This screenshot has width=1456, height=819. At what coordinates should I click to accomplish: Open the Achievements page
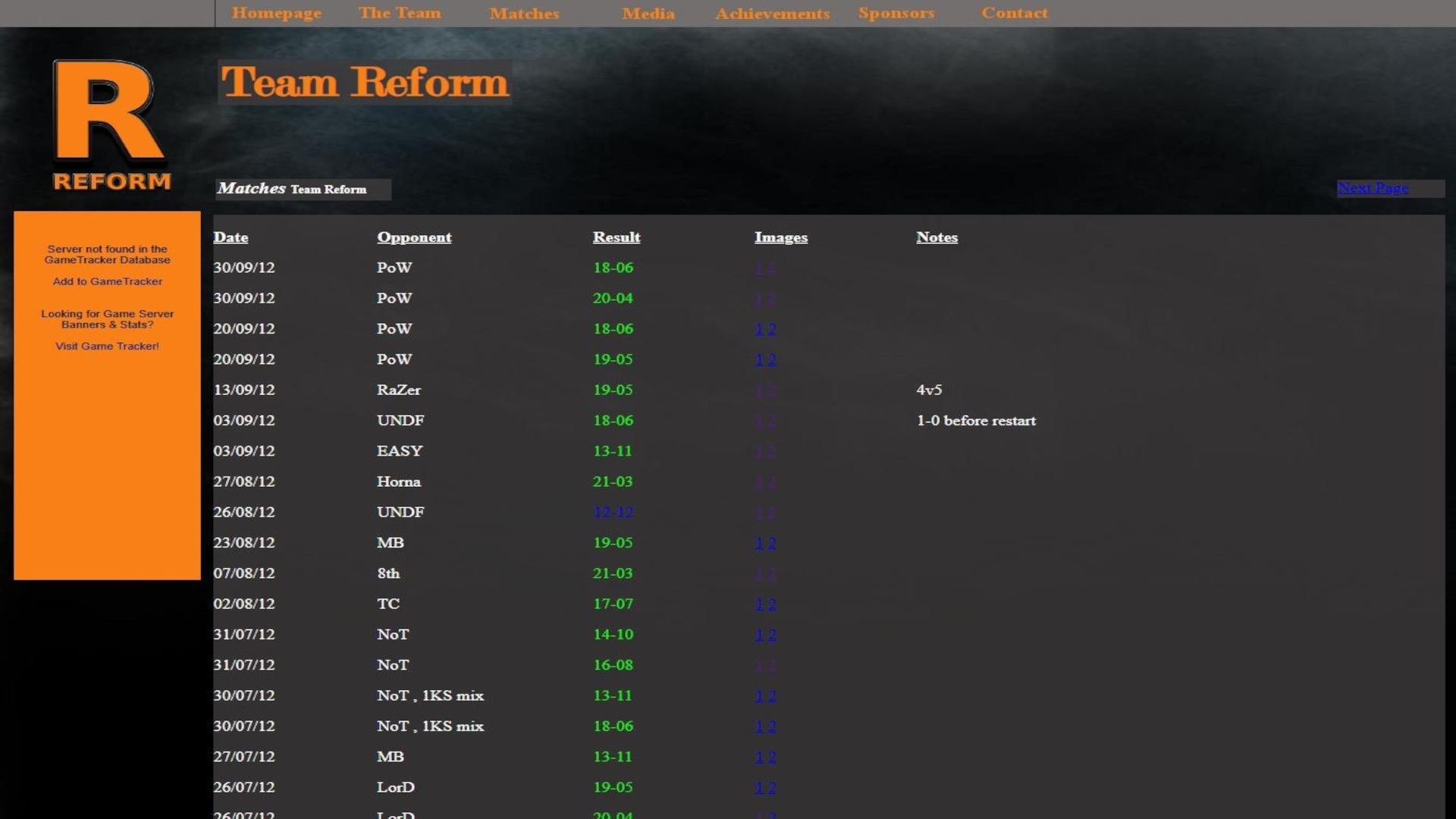pyautogui.click(x=772, y=14)
